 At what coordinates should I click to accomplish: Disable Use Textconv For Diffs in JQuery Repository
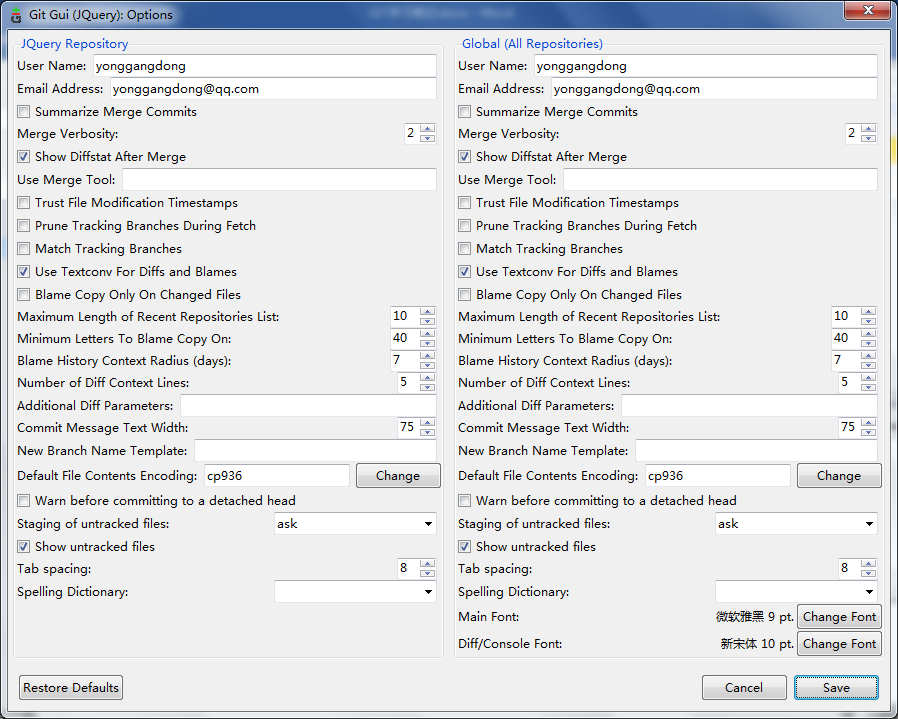point(23,272)
